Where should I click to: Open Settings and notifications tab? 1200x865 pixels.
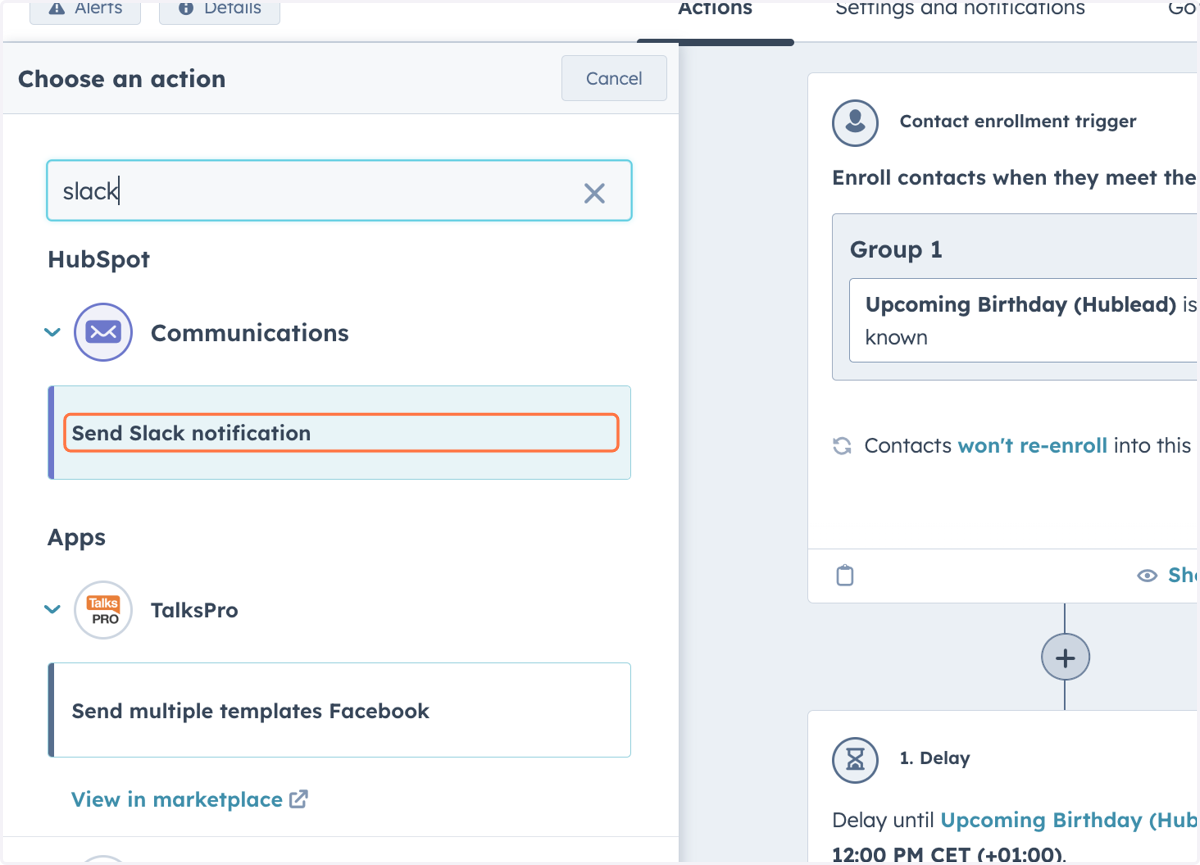(960, 9)
